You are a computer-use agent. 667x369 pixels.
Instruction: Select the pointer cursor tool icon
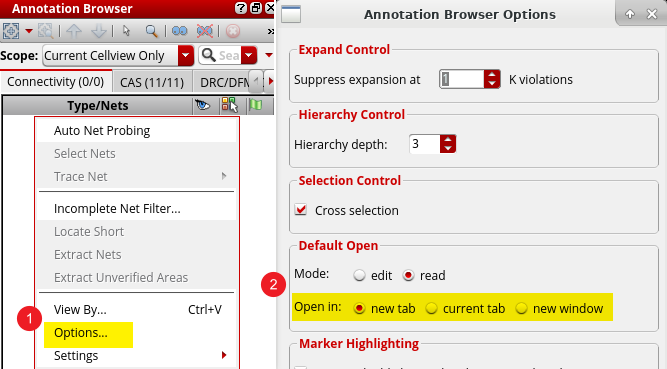click(x=126, y=31)
